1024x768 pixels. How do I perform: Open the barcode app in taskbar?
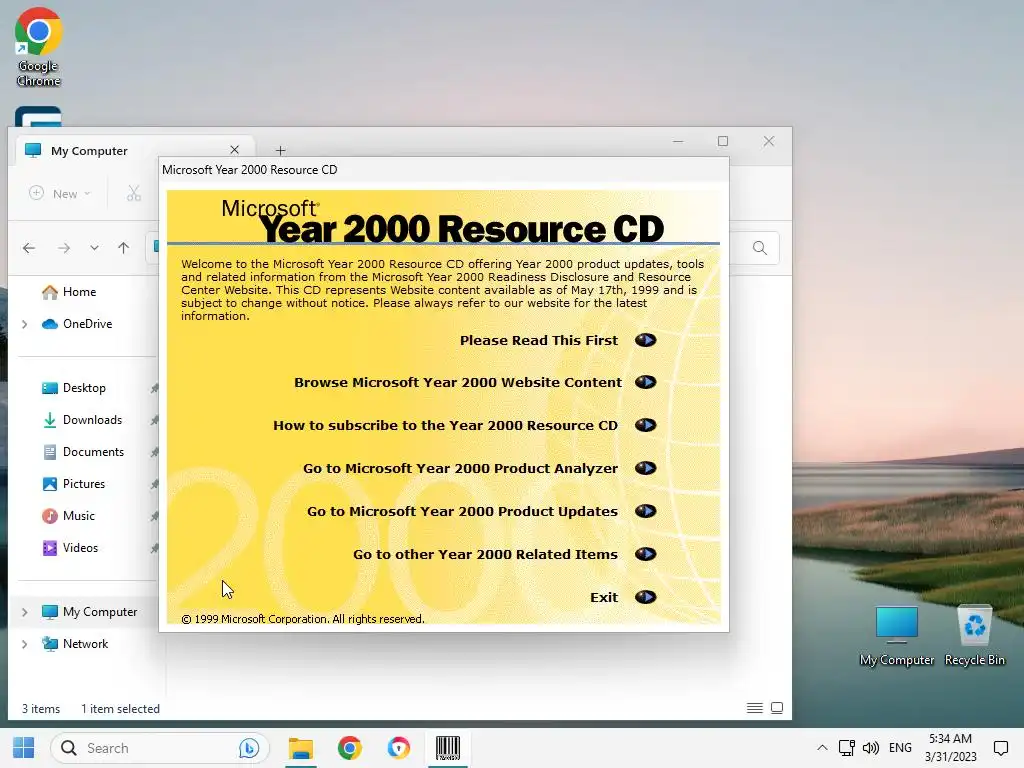(448, 748)
